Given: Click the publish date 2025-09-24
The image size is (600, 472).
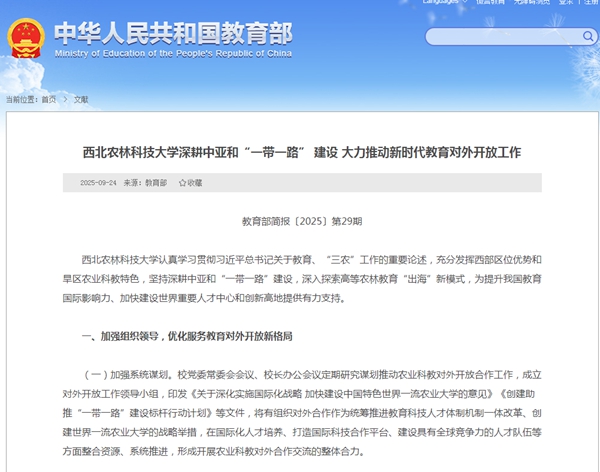Looking at the screenshot, I should click(98, 183).
